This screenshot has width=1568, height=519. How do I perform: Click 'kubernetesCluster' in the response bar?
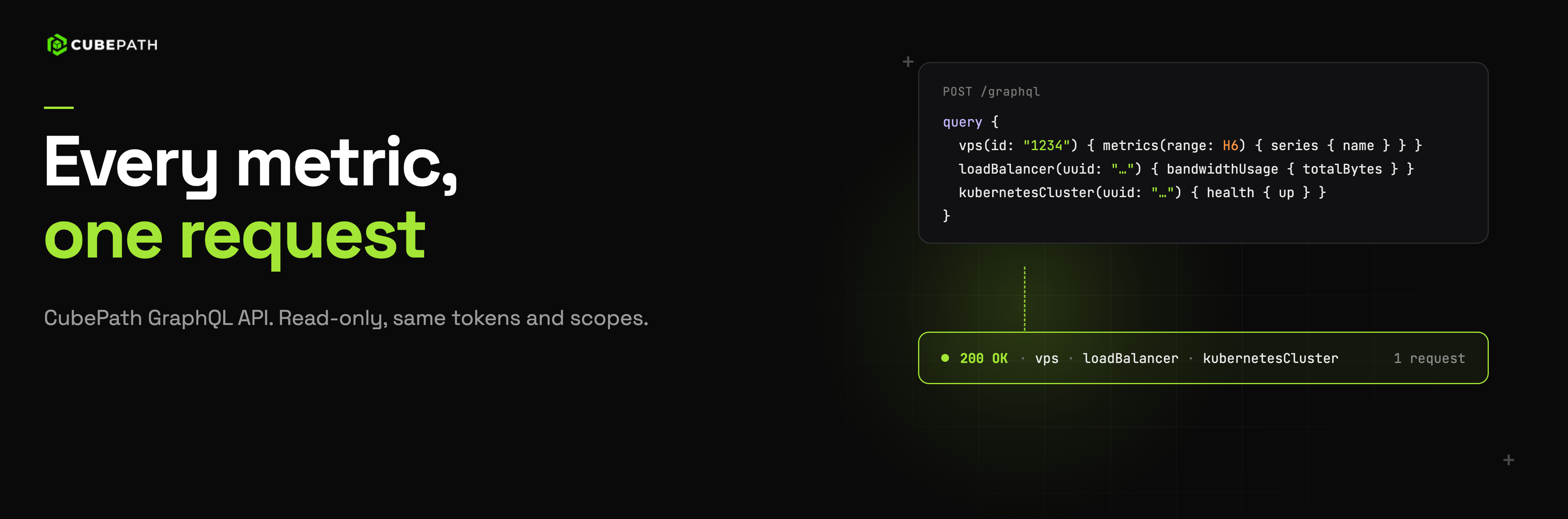pos(1270,358)
